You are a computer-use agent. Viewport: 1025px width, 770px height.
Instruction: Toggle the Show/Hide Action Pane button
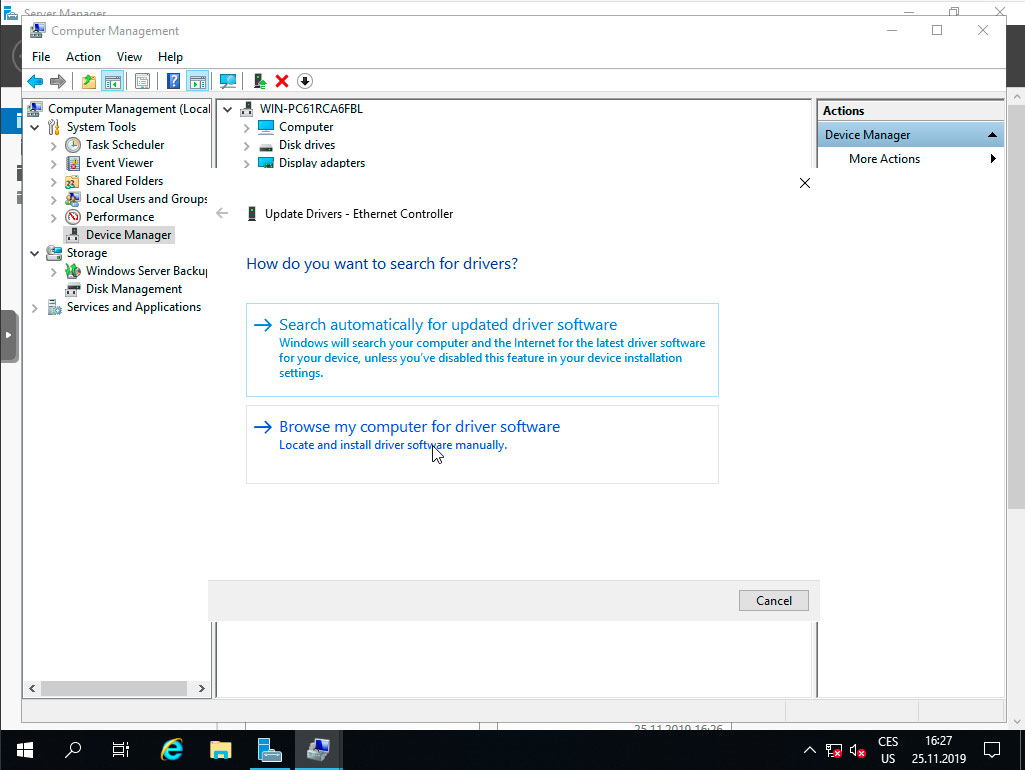pos(197,81)
